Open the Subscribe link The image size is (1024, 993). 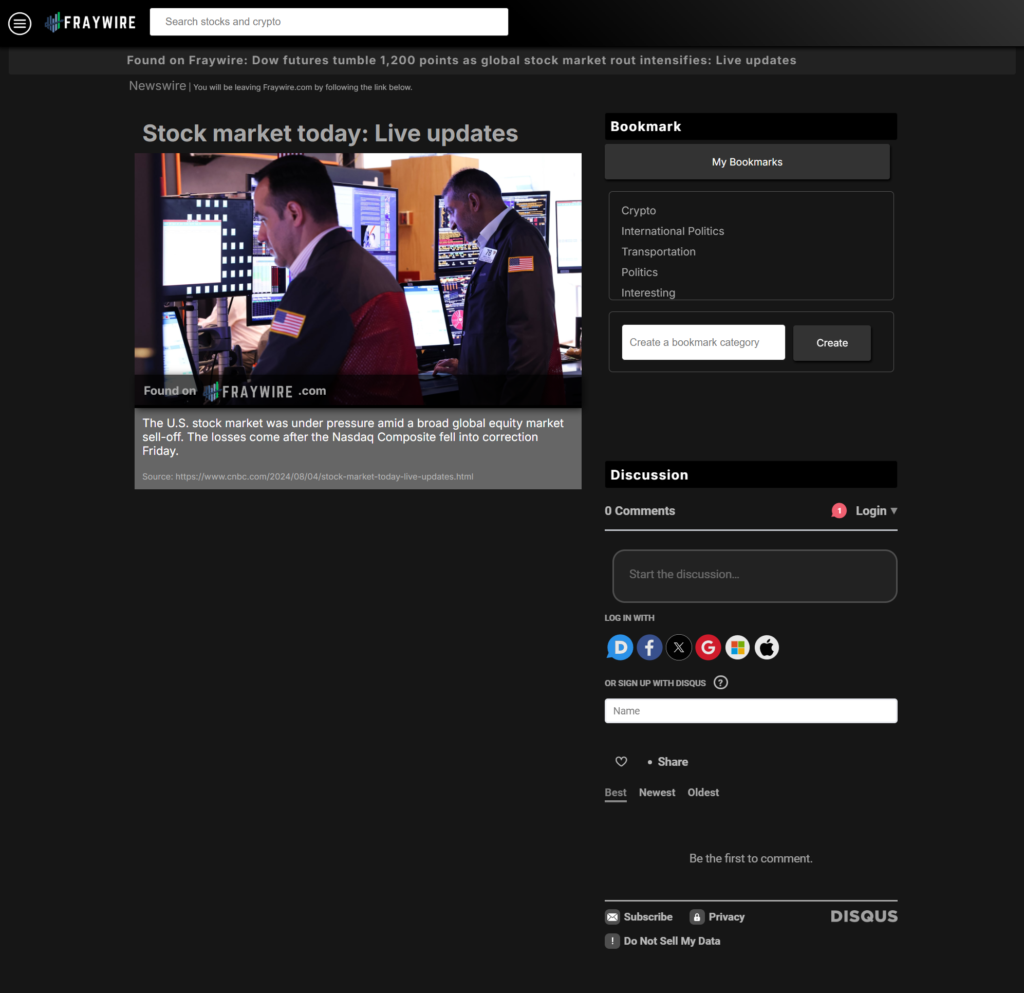648,917
